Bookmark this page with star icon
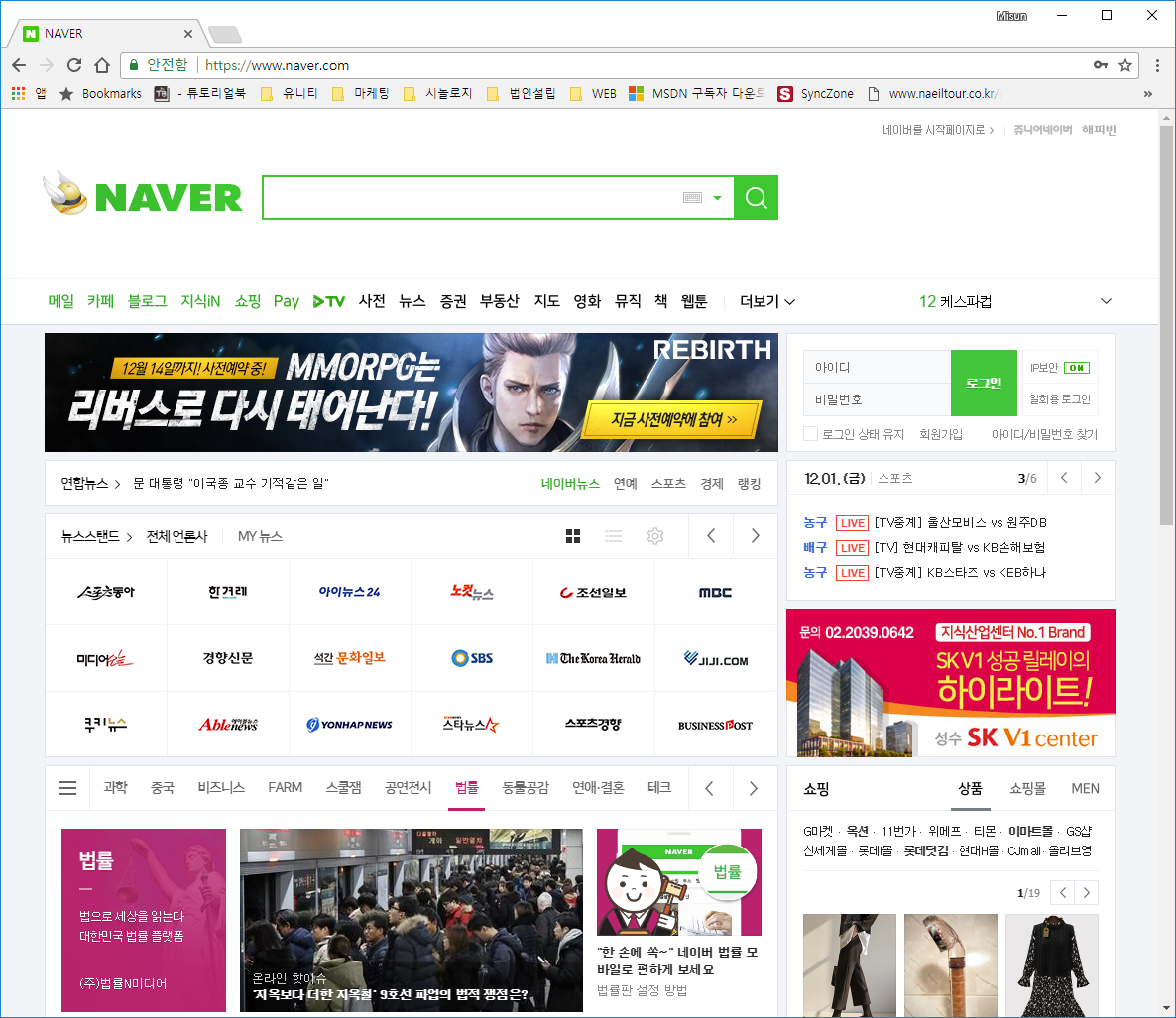Image resolution: width=1176 pixels, height=1018 pixels. [x=1125, y=66]
